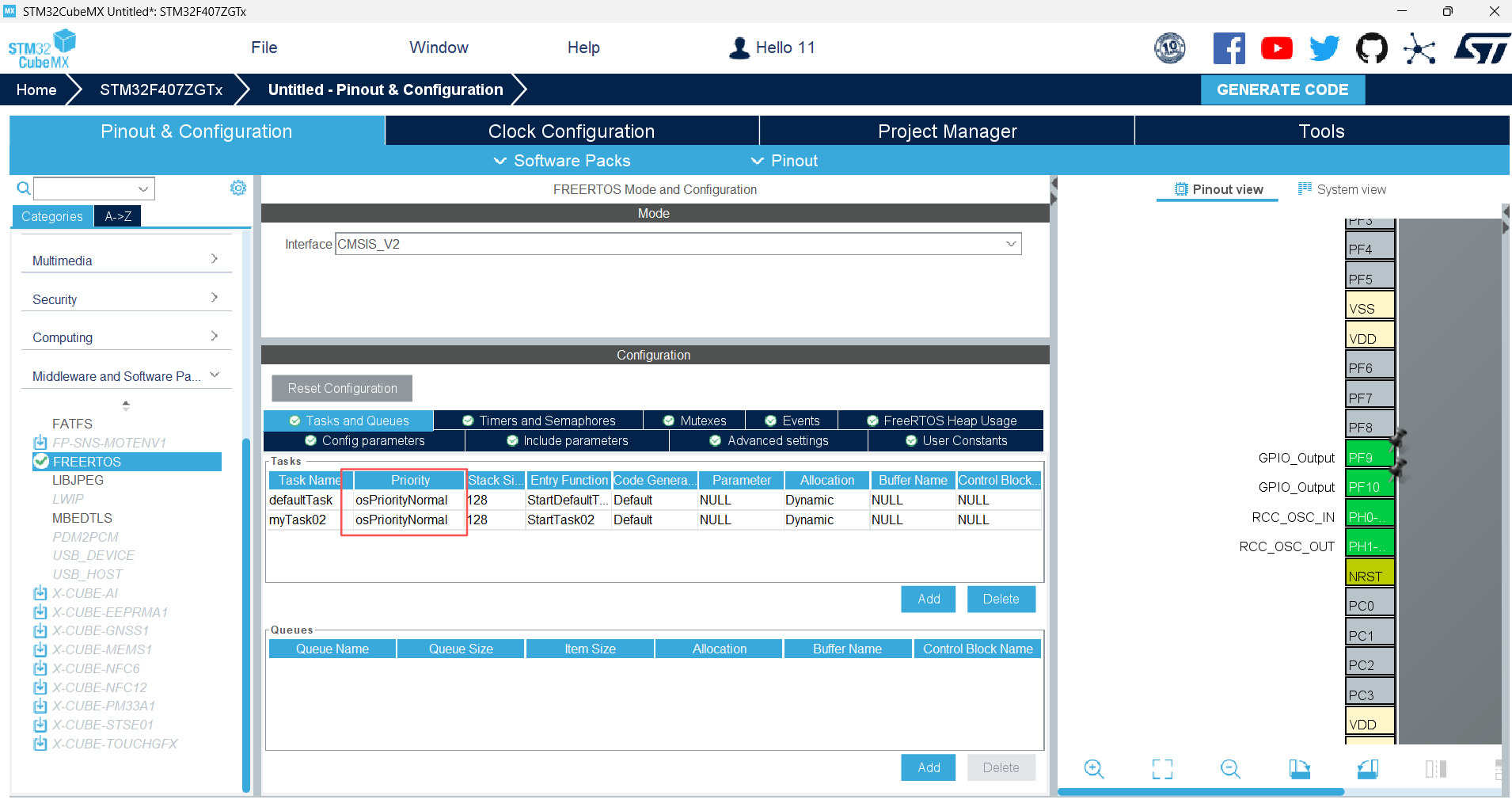Viewport: 1512px width, 807px height.
Task: Open the YouTube icon link
Action: tap(1277, 48)
